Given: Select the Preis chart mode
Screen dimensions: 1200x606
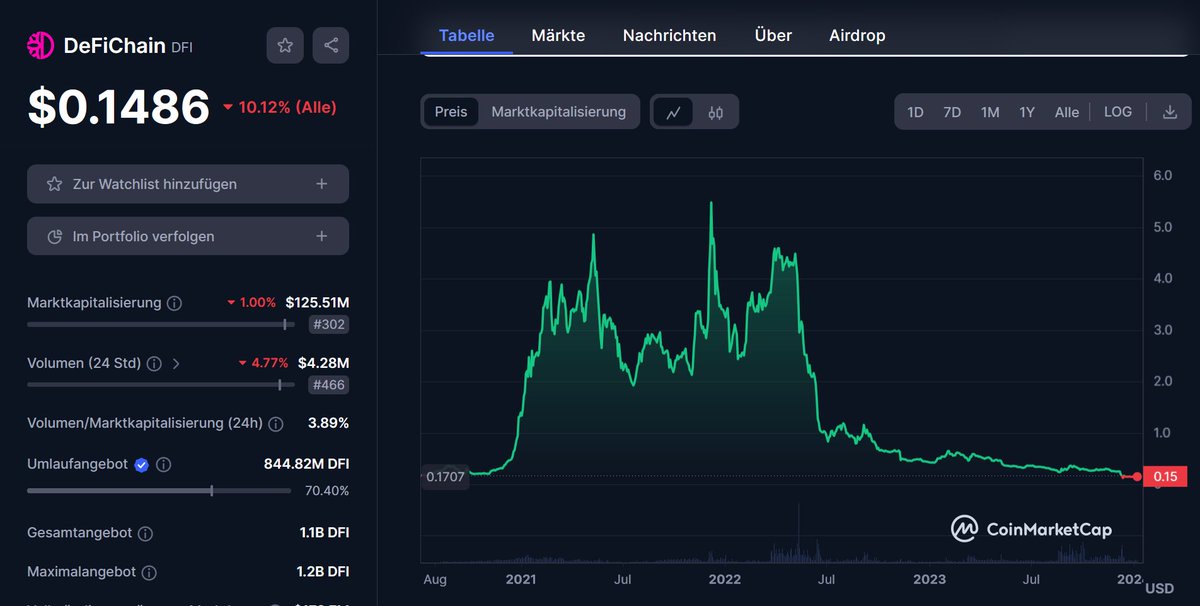Looking at the screenshot, I should [451, 112].
